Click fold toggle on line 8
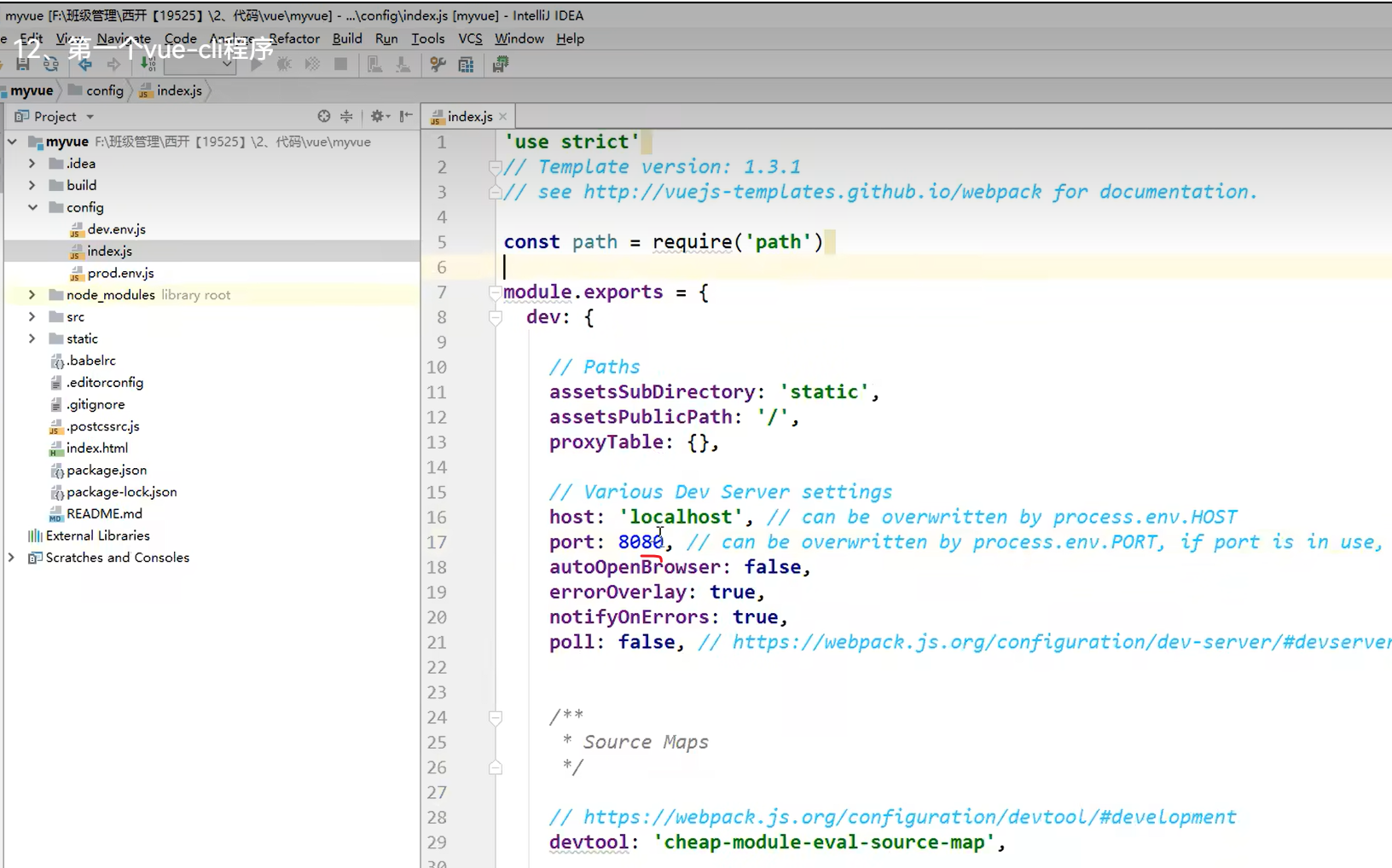This screenshot has width=1392, height=868. (495, 317)
